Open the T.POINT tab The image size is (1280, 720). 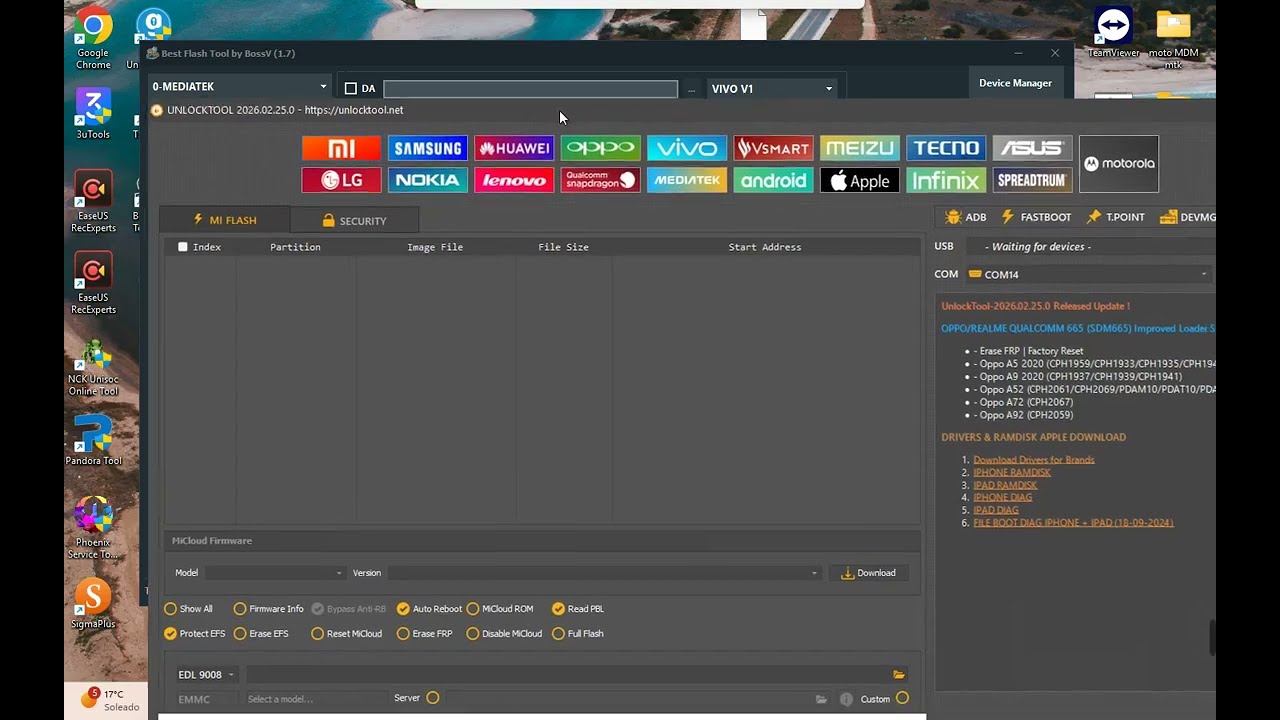1115,217
